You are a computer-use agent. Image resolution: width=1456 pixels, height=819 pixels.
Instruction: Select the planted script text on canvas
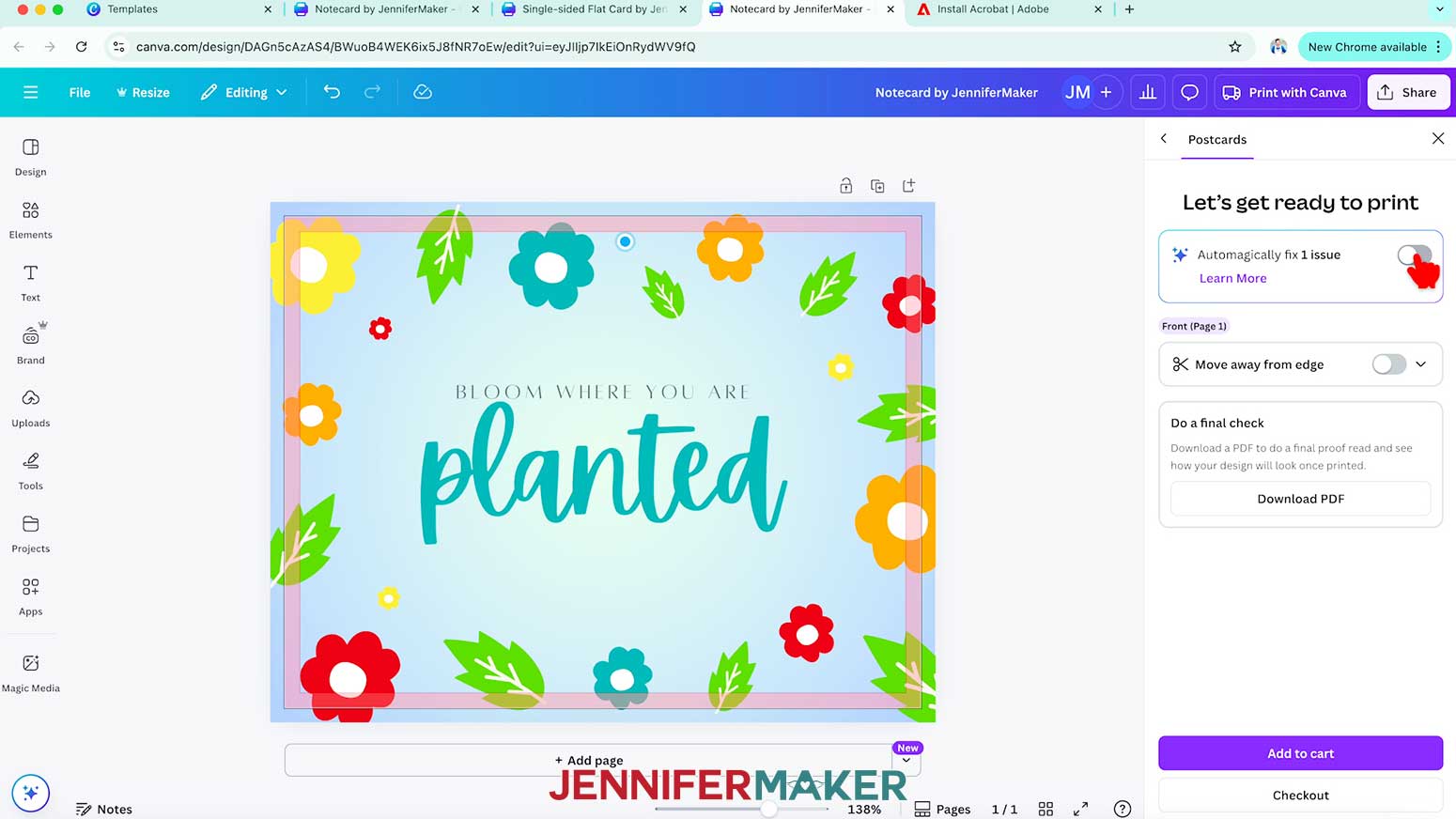[x=602, y=474]
